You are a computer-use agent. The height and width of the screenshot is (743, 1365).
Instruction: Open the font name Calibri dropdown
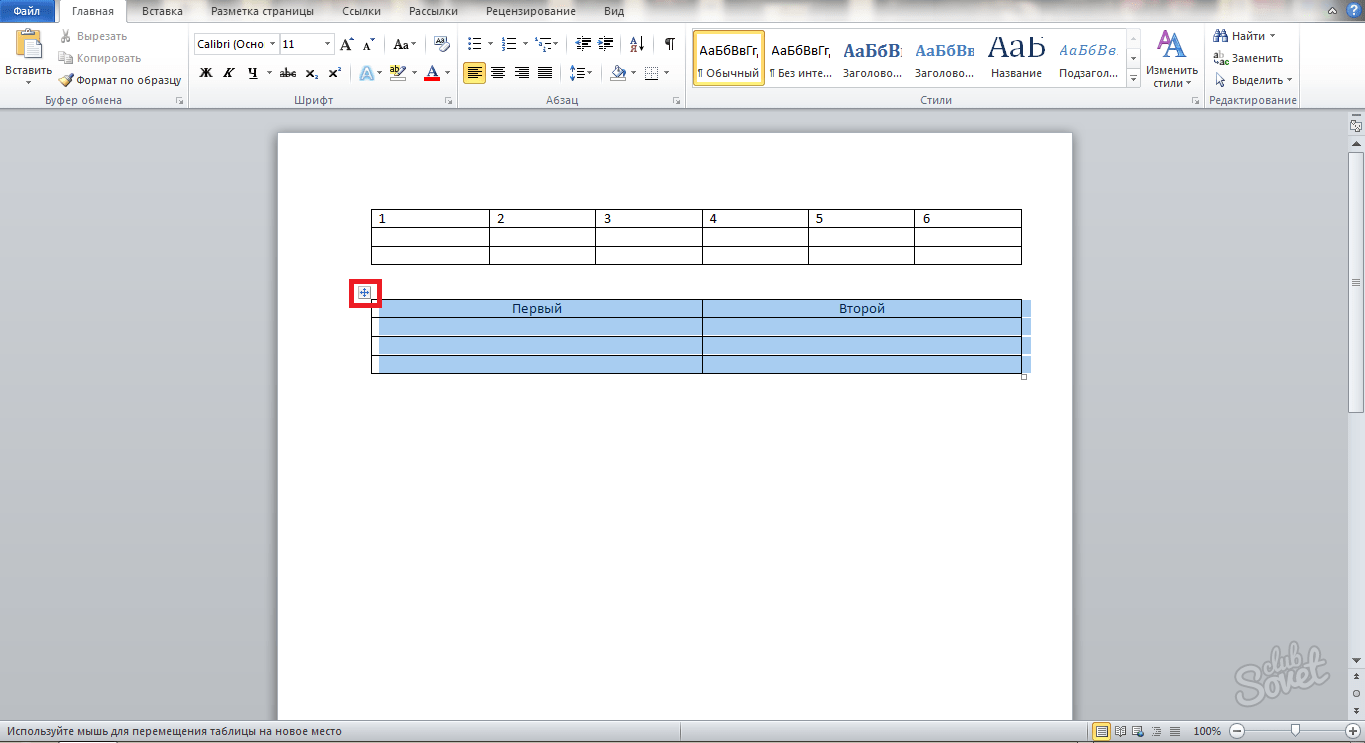point(273,44)
